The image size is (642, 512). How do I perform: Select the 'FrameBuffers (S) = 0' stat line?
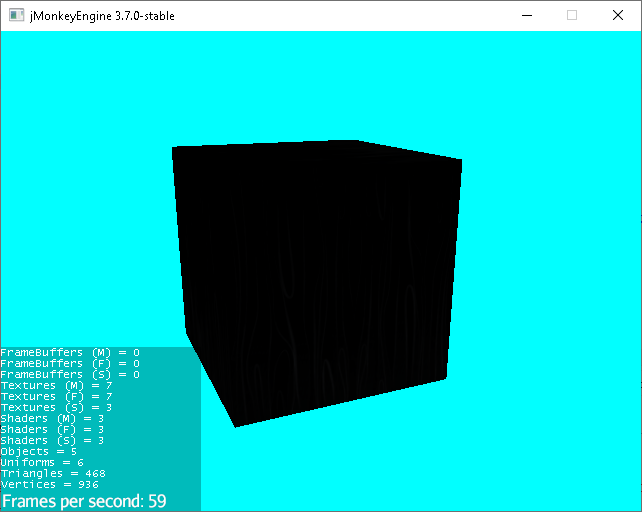(70, 375)
